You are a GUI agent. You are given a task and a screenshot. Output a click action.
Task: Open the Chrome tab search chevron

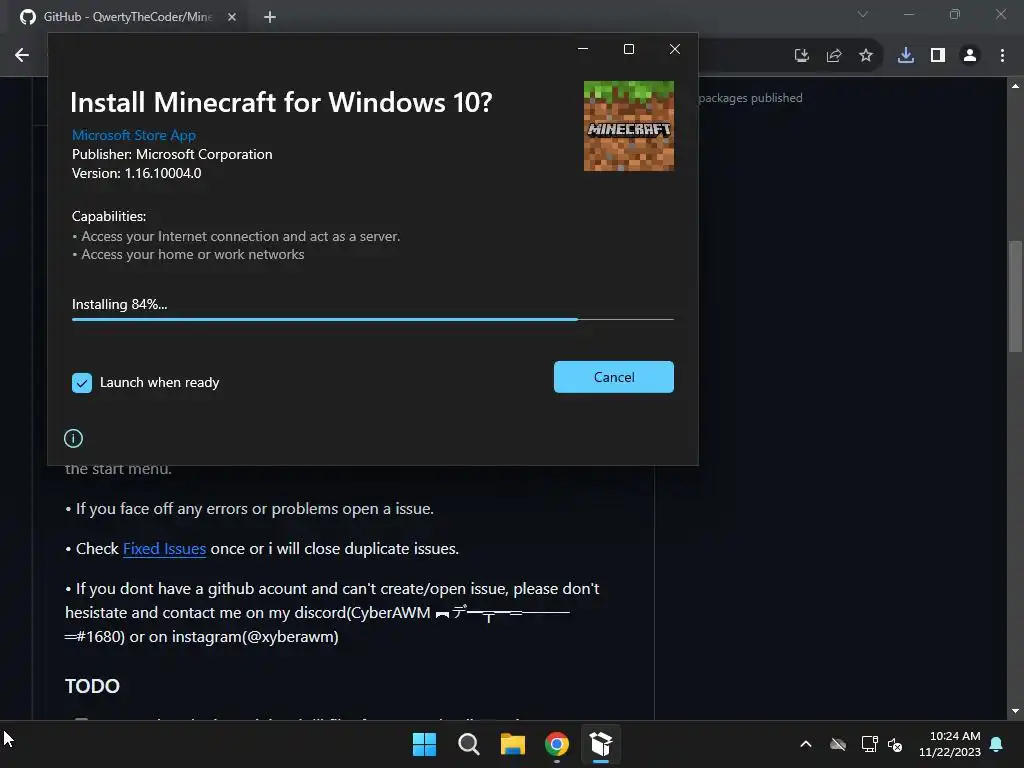(863, 14)
